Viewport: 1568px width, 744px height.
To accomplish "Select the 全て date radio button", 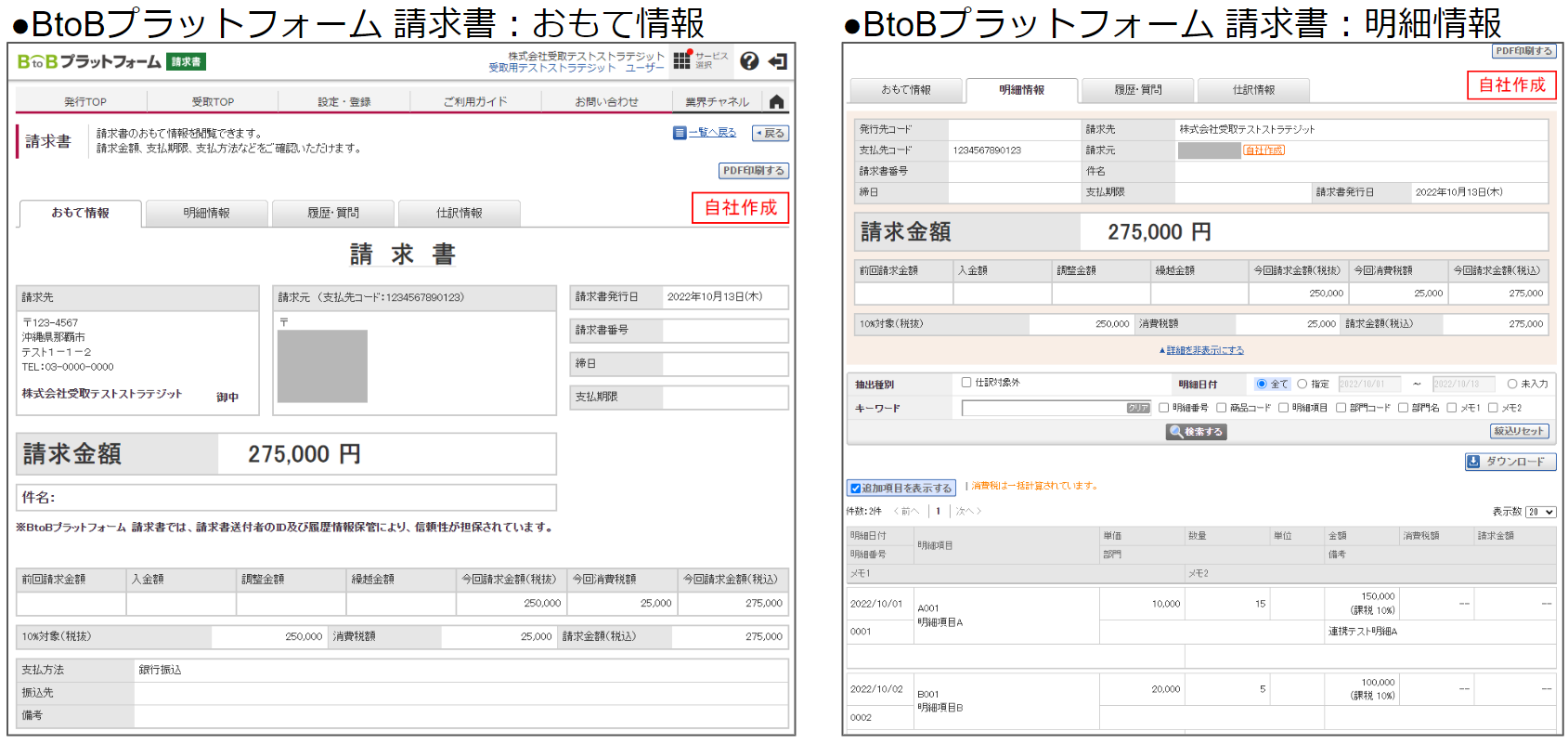I will pos(1261,384).
